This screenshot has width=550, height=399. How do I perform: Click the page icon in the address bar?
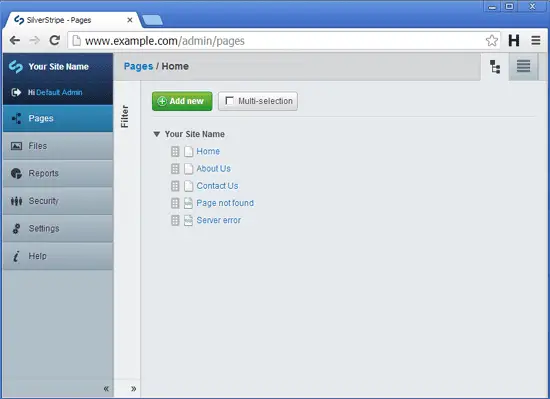[76, 41]
